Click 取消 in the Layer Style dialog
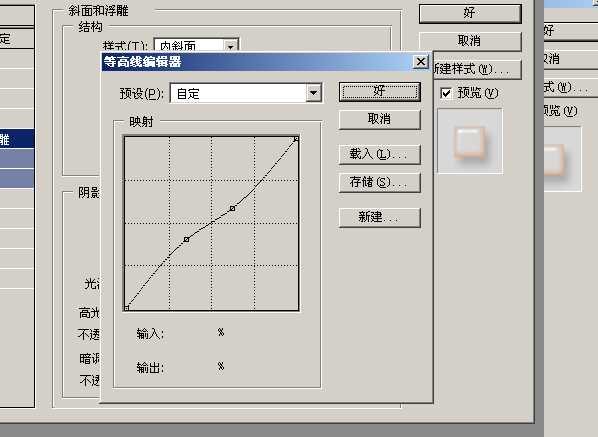Screen dimensions: 598x437 (x=470, y=41)
